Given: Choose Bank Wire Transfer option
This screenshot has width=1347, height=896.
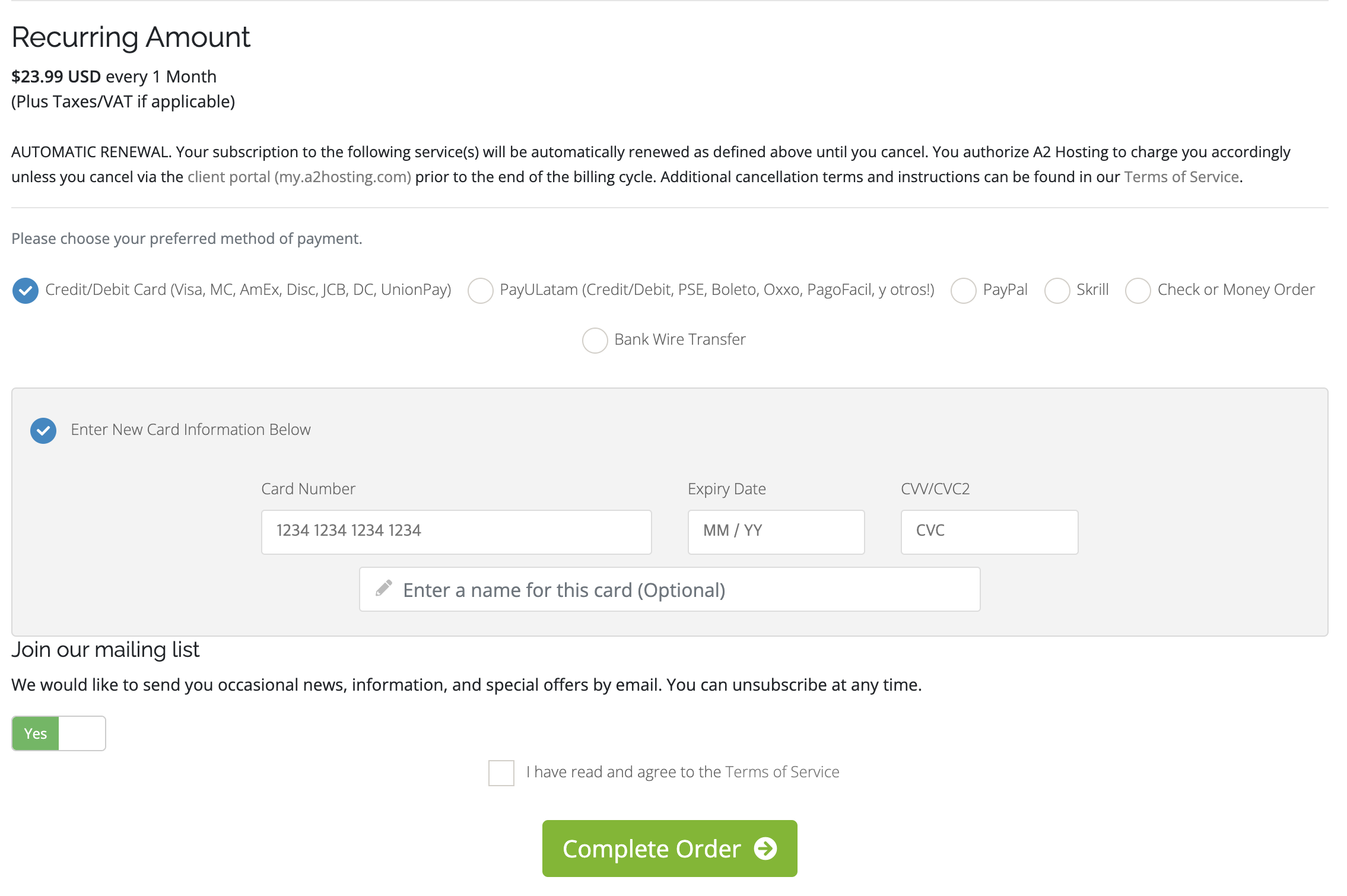Looking at the screenshot, I should 595,341.
